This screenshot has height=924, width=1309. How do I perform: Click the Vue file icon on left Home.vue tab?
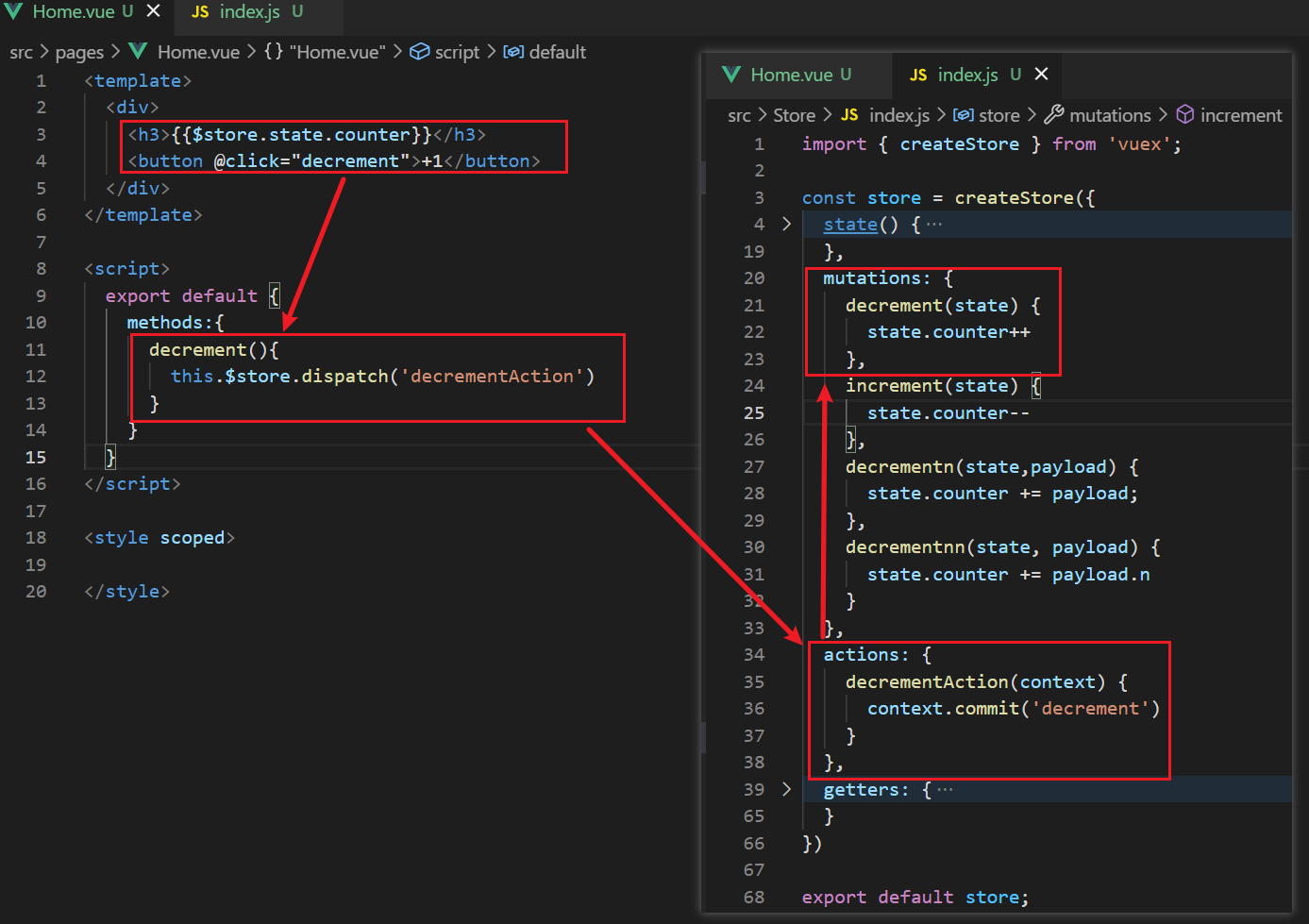point(13,12)
